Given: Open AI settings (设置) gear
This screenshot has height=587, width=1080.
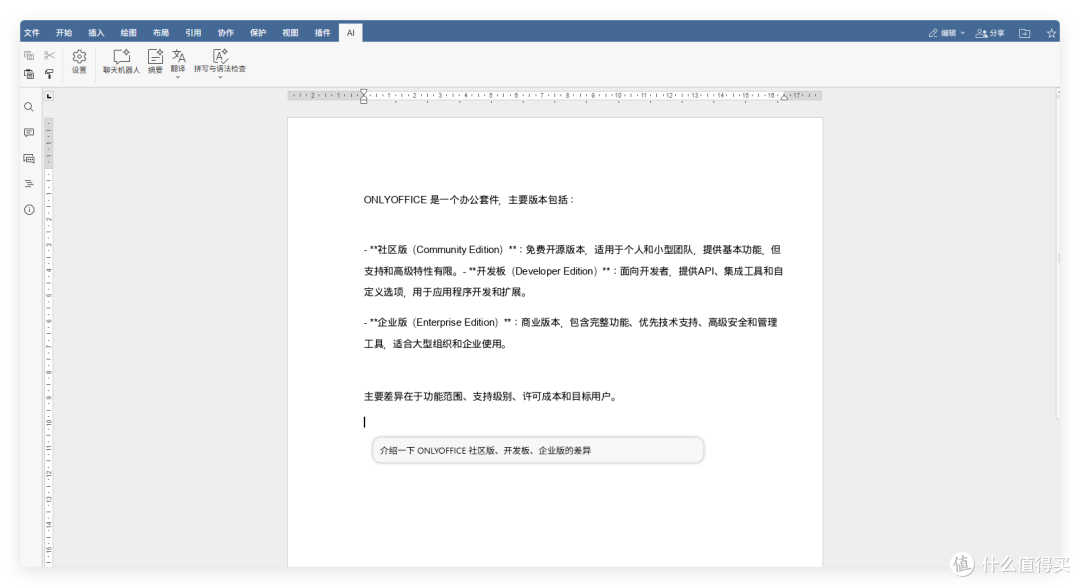Looking at the screenshot, I should [79, 62].
